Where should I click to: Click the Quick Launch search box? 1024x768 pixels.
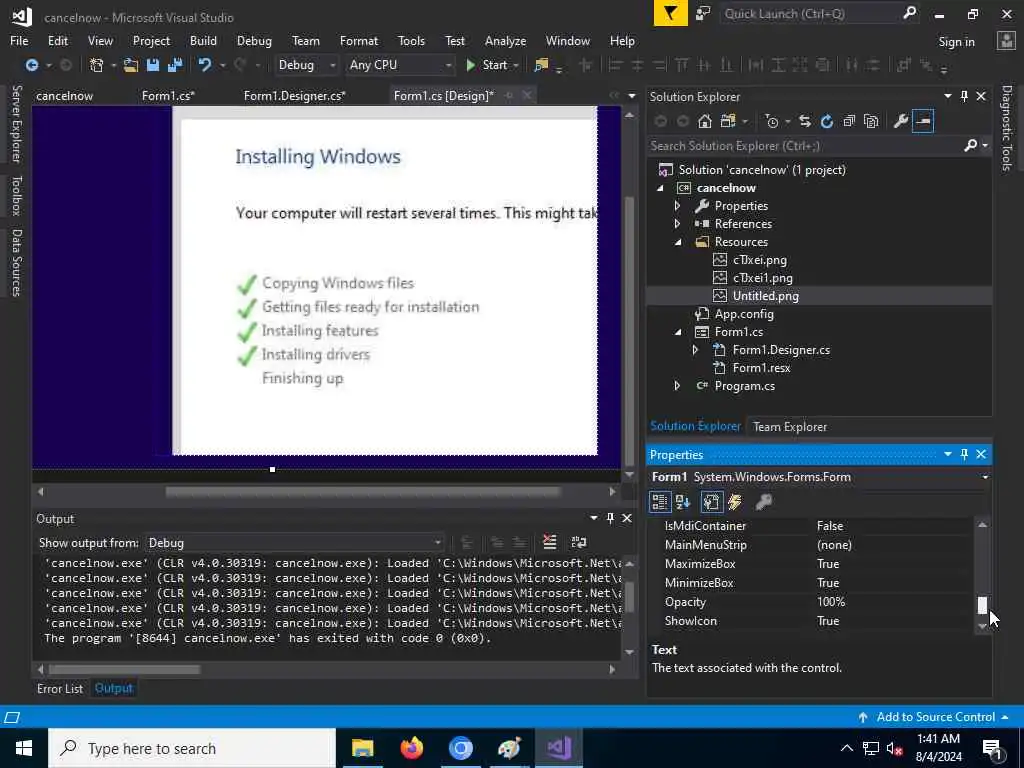(809, 14)
